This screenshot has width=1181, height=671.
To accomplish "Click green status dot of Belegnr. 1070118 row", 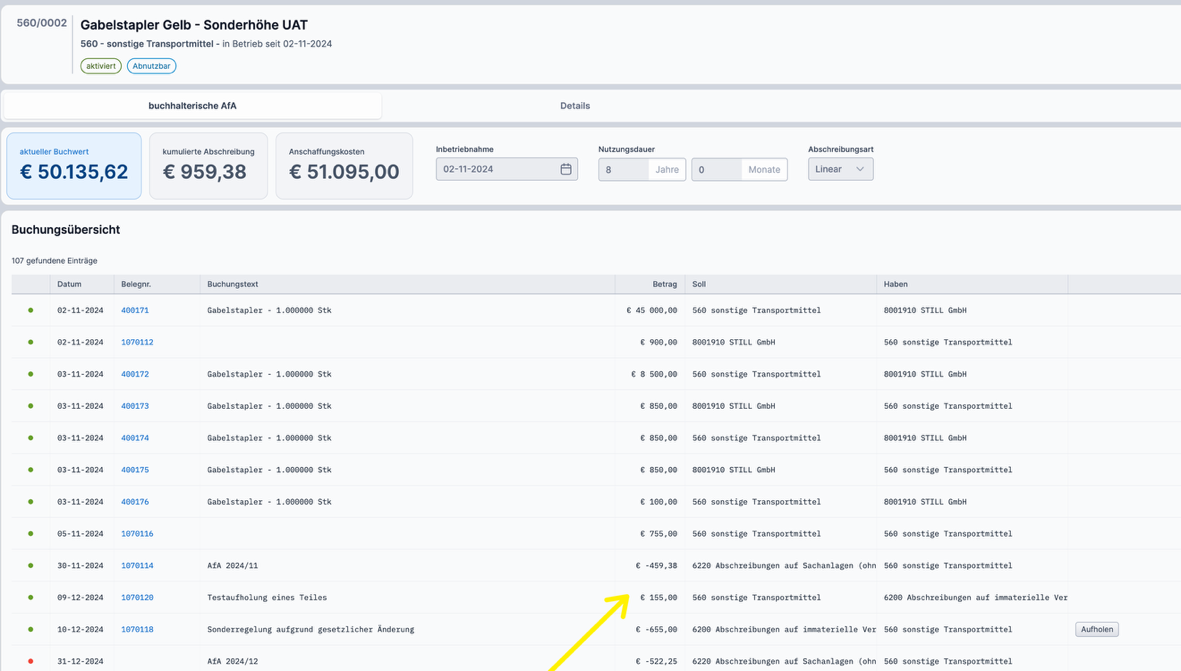I will (x=31, y=629).
